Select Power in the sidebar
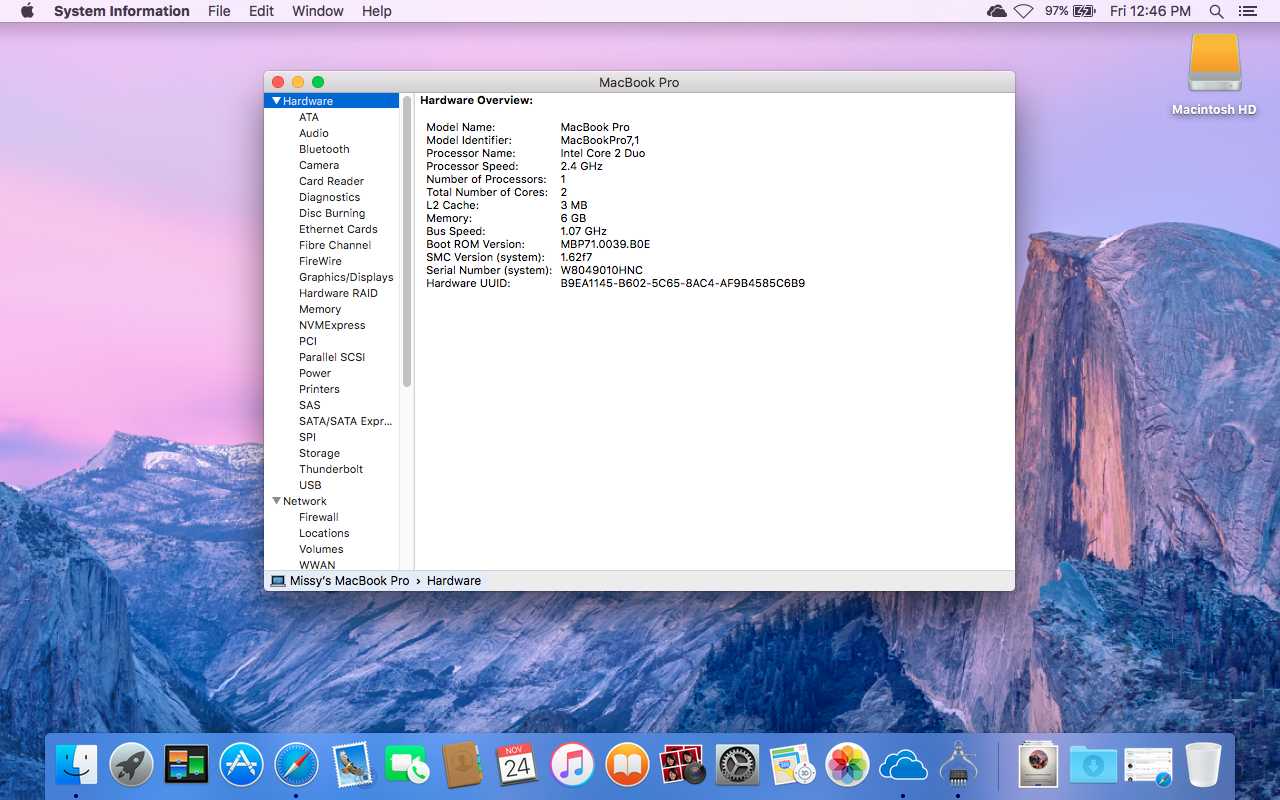Screen dimensions: 1280x800 point(315,373)
